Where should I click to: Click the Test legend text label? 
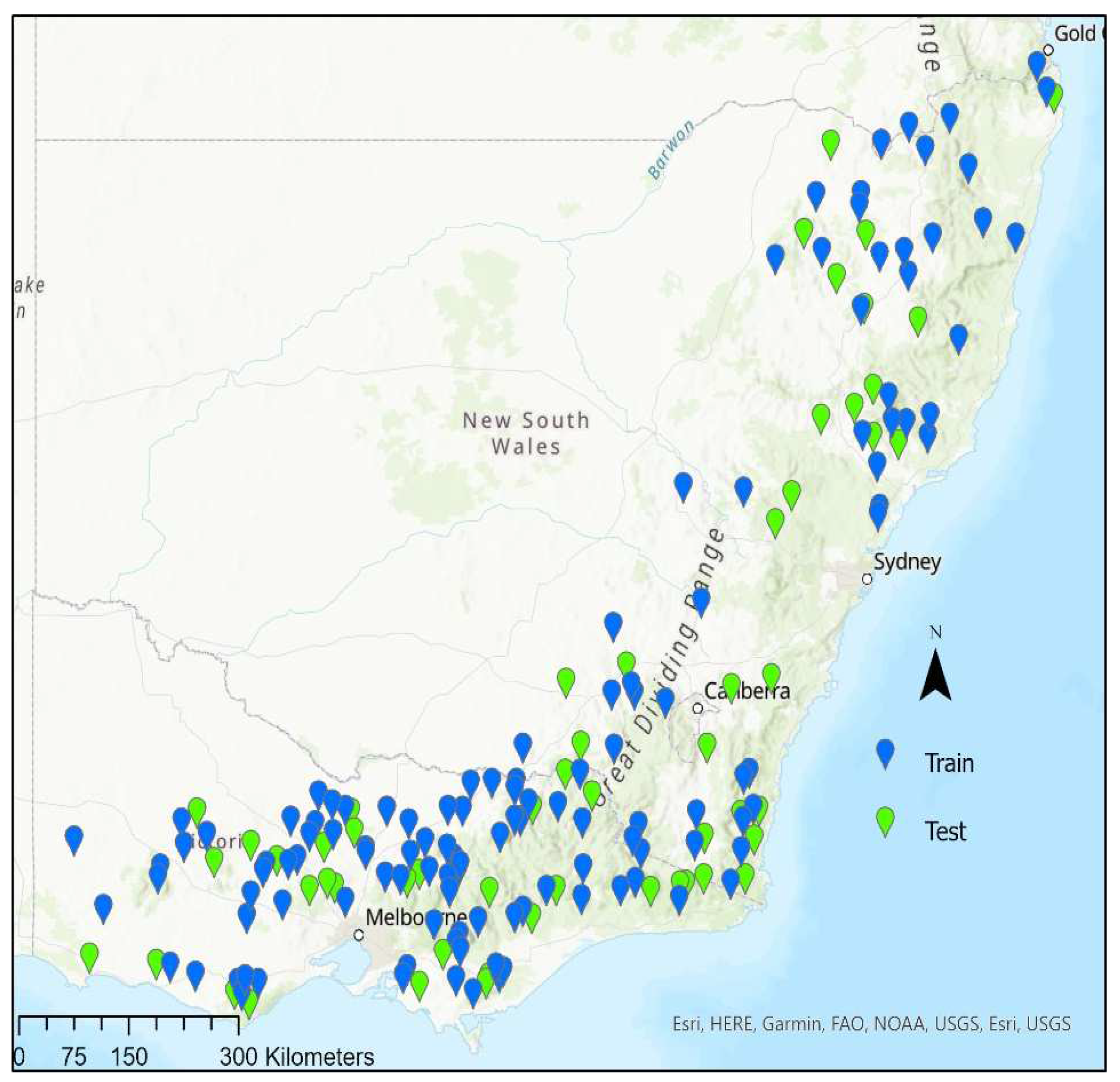coord(946,831)
